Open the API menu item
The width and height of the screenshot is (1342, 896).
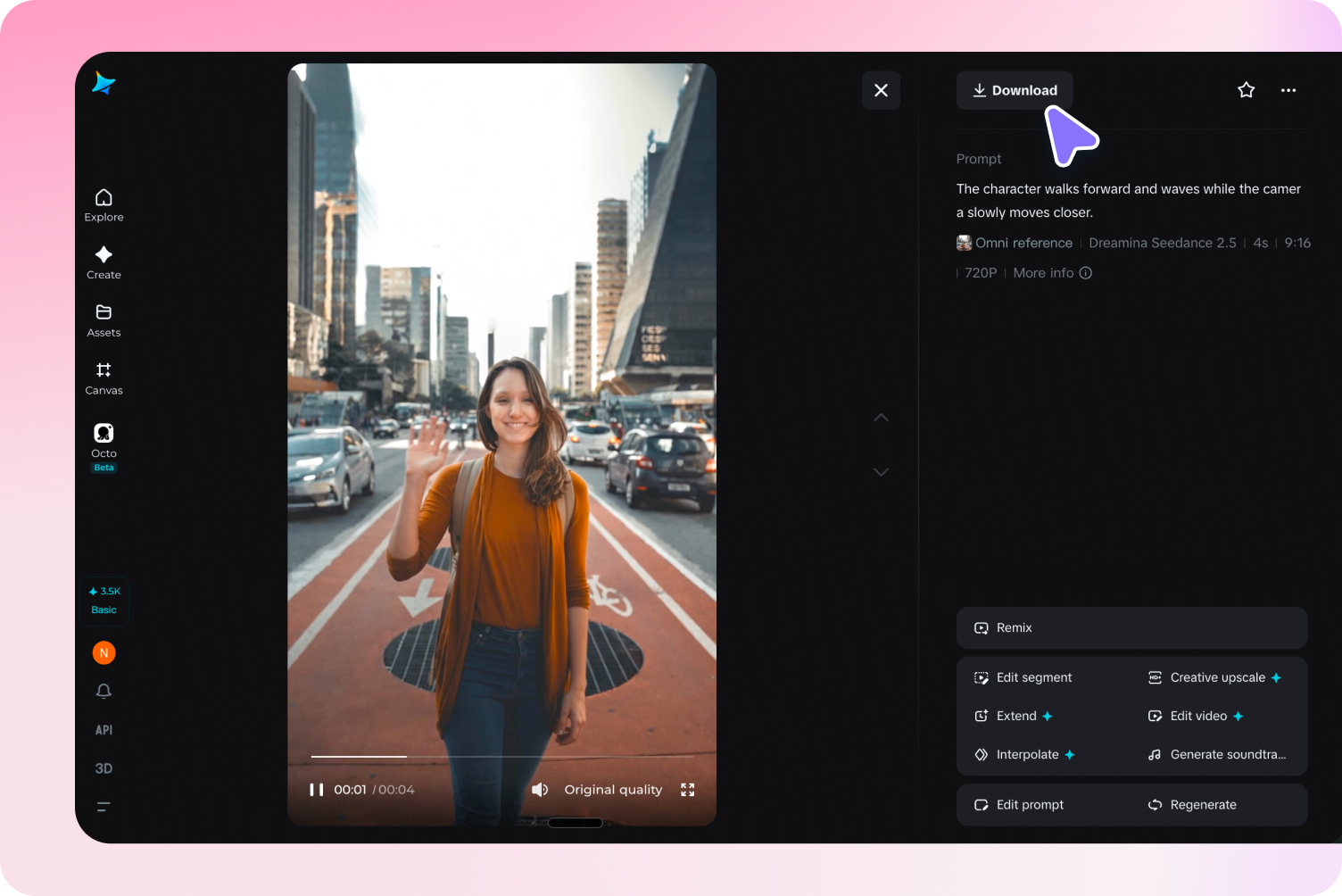(104, 730)
